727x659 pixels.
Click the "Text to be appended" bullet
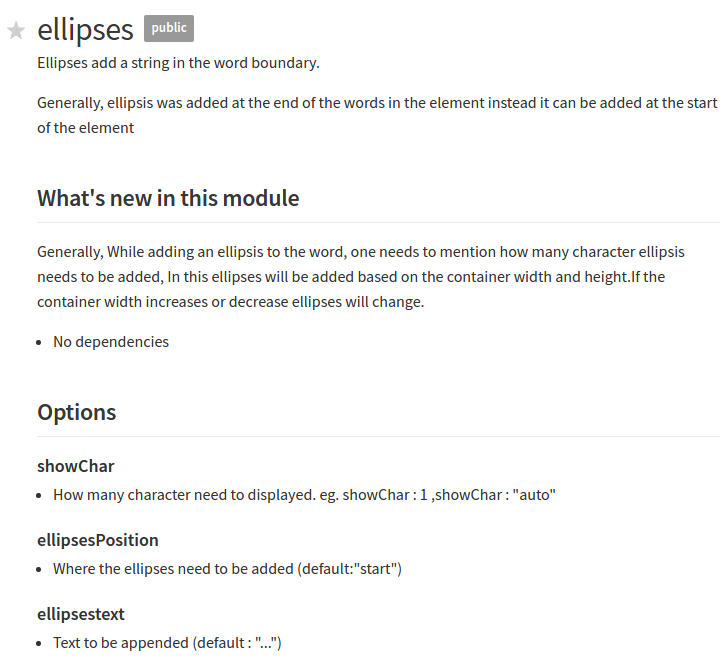tap(167, 643)
